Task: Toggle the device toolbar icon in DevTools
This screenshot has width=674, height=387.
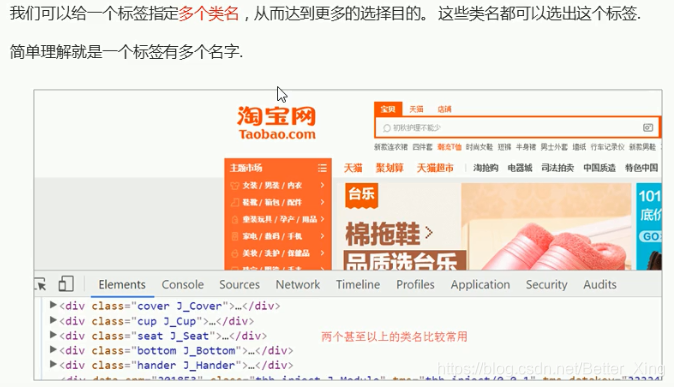Action: pyautogui.click(x=66, y=284)
